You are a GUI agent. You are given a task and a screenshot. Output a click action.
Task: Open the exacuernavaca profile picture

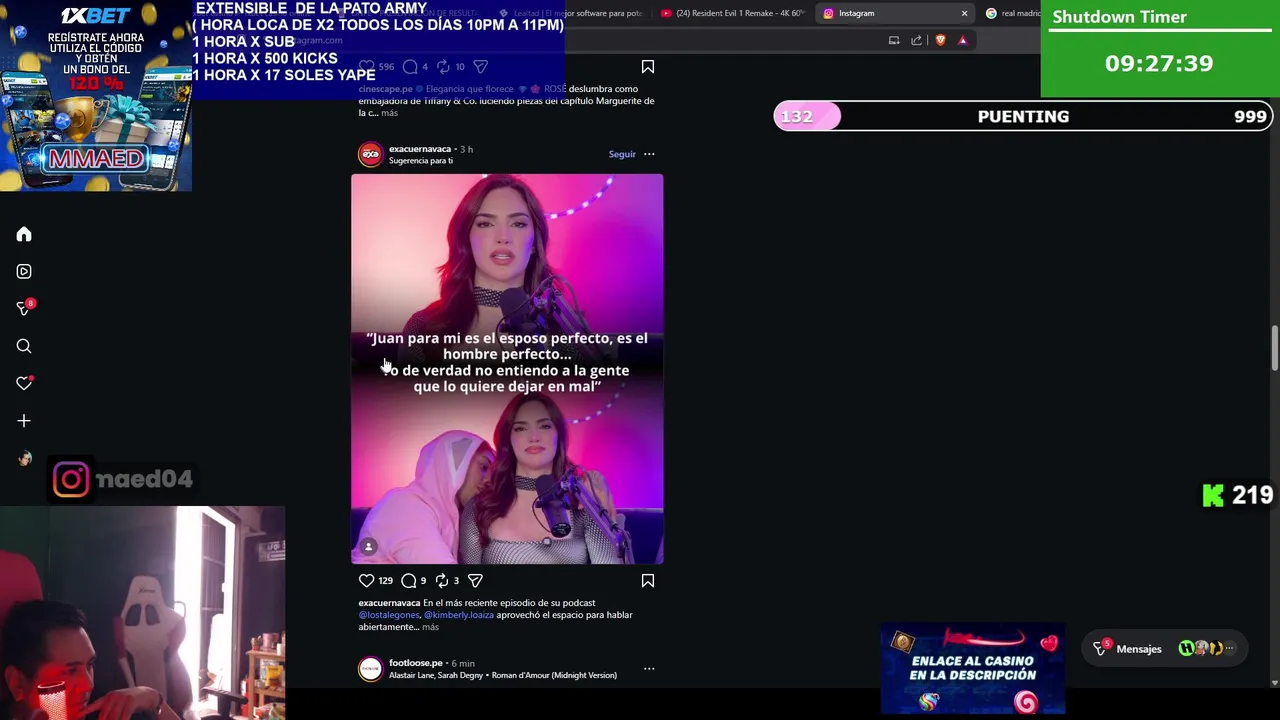[x=371, y=154]
